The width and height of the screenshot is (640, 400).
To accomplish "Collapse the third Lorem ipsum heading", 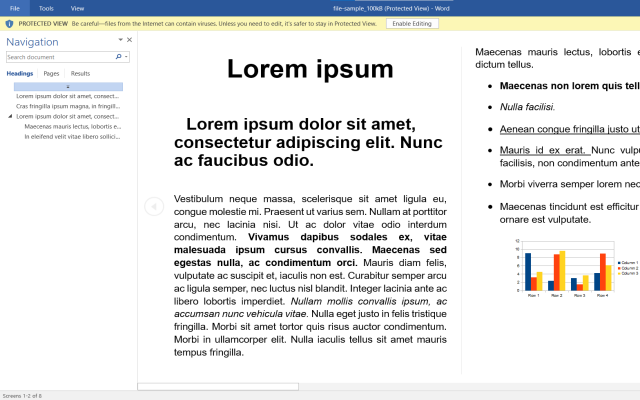I will 9,116.
